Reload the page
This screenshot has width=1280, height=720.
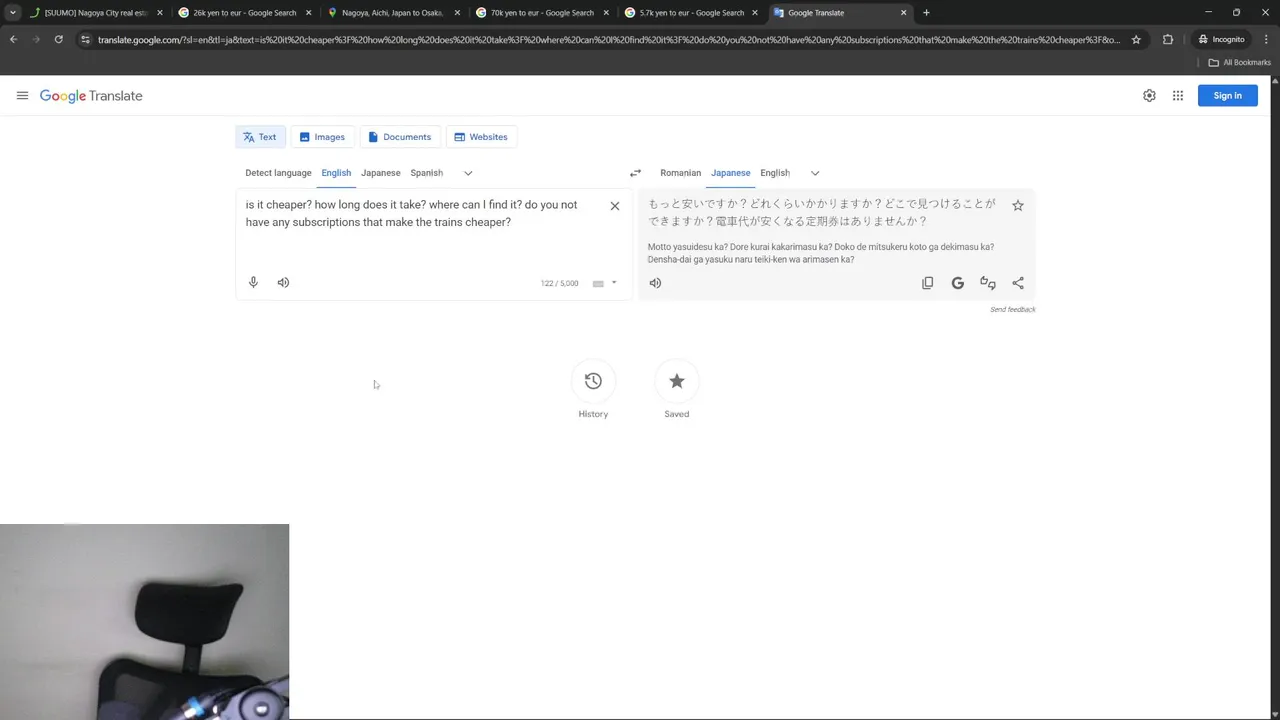pyautogui.click(x=58, y=40)
